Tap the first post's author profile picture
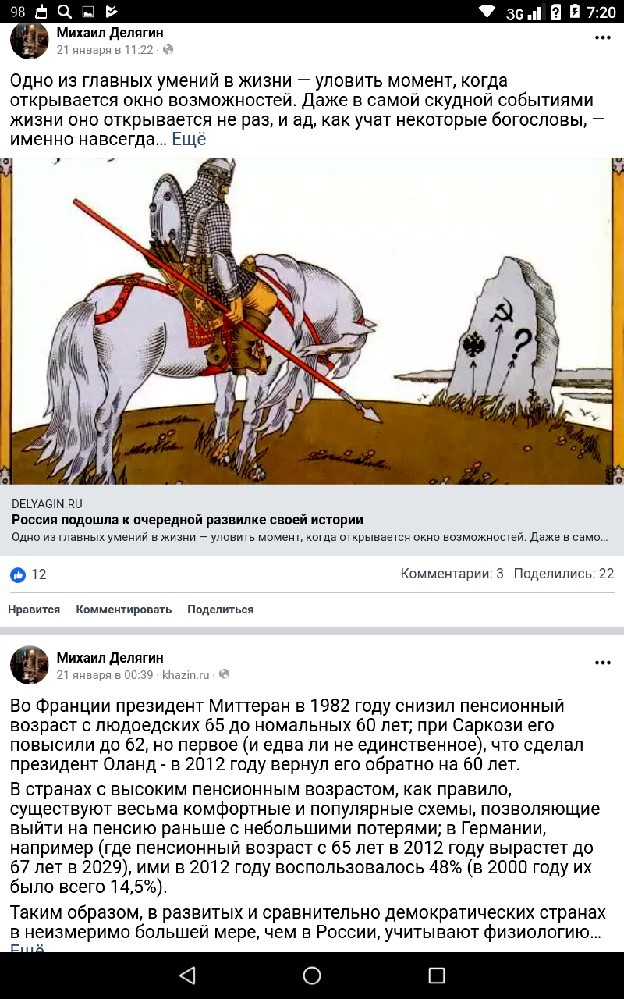624x999 pixels. [x=29, y=41]
